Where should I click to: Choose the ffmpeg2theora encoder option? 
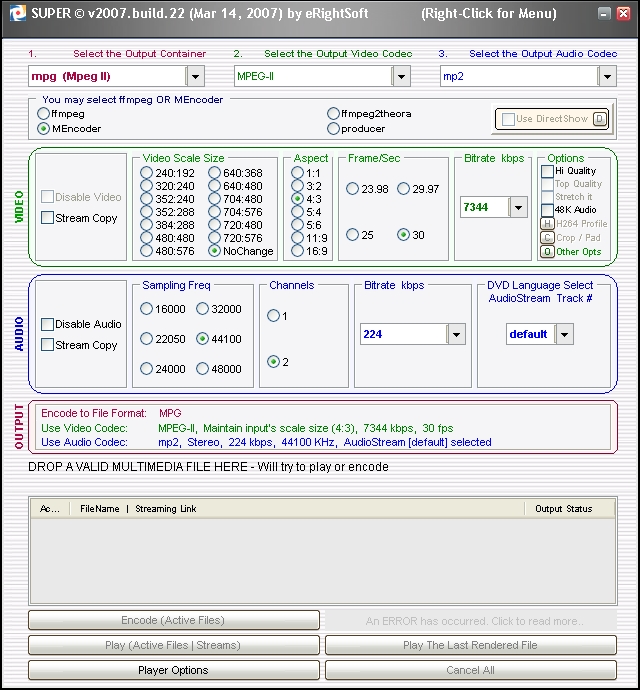point(333,114)
